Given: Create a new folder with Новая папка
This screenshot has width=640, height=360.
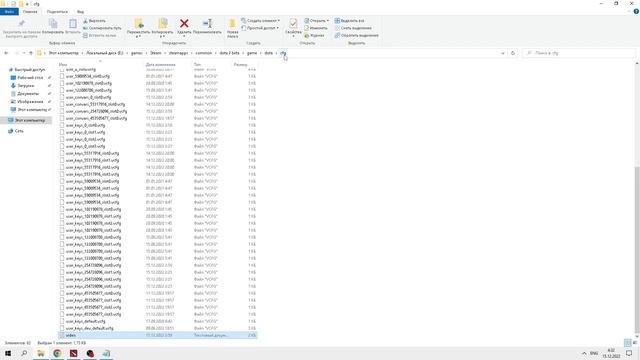Looking at the screenshot, I should (232, 29).
